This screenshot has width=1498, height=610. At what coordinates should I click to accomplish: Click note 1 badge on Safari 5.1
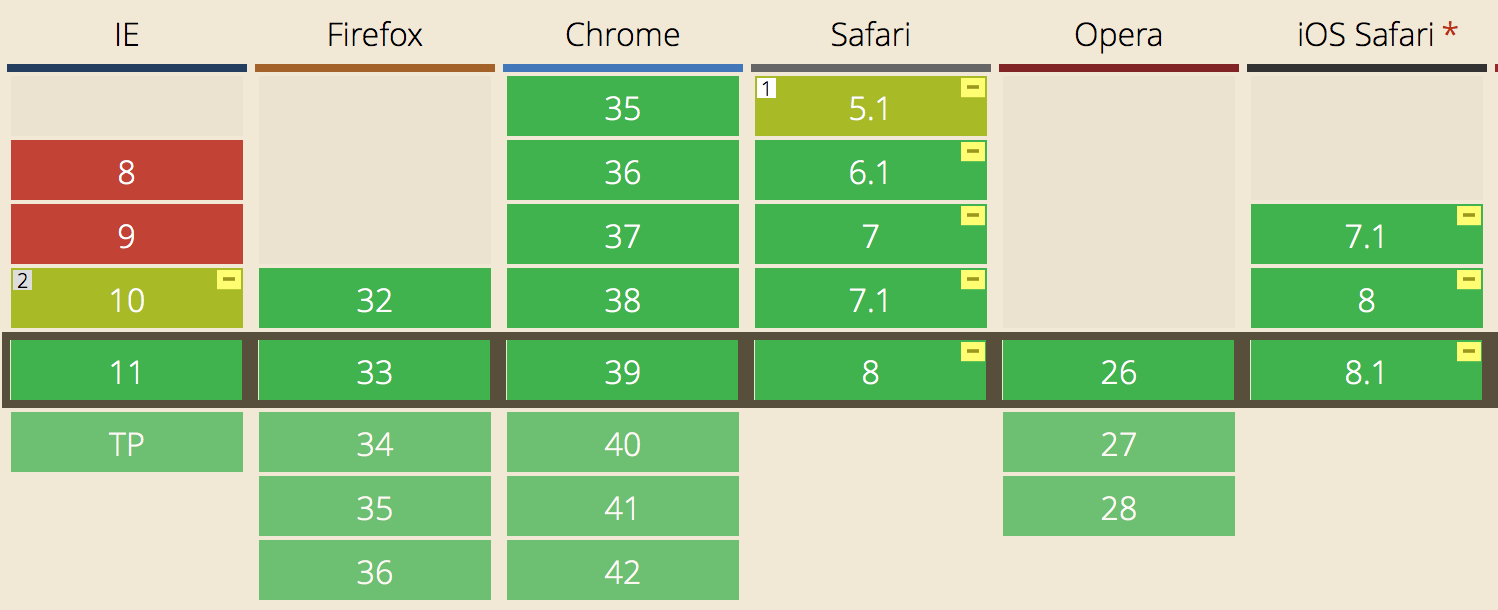tap(767, 89)
